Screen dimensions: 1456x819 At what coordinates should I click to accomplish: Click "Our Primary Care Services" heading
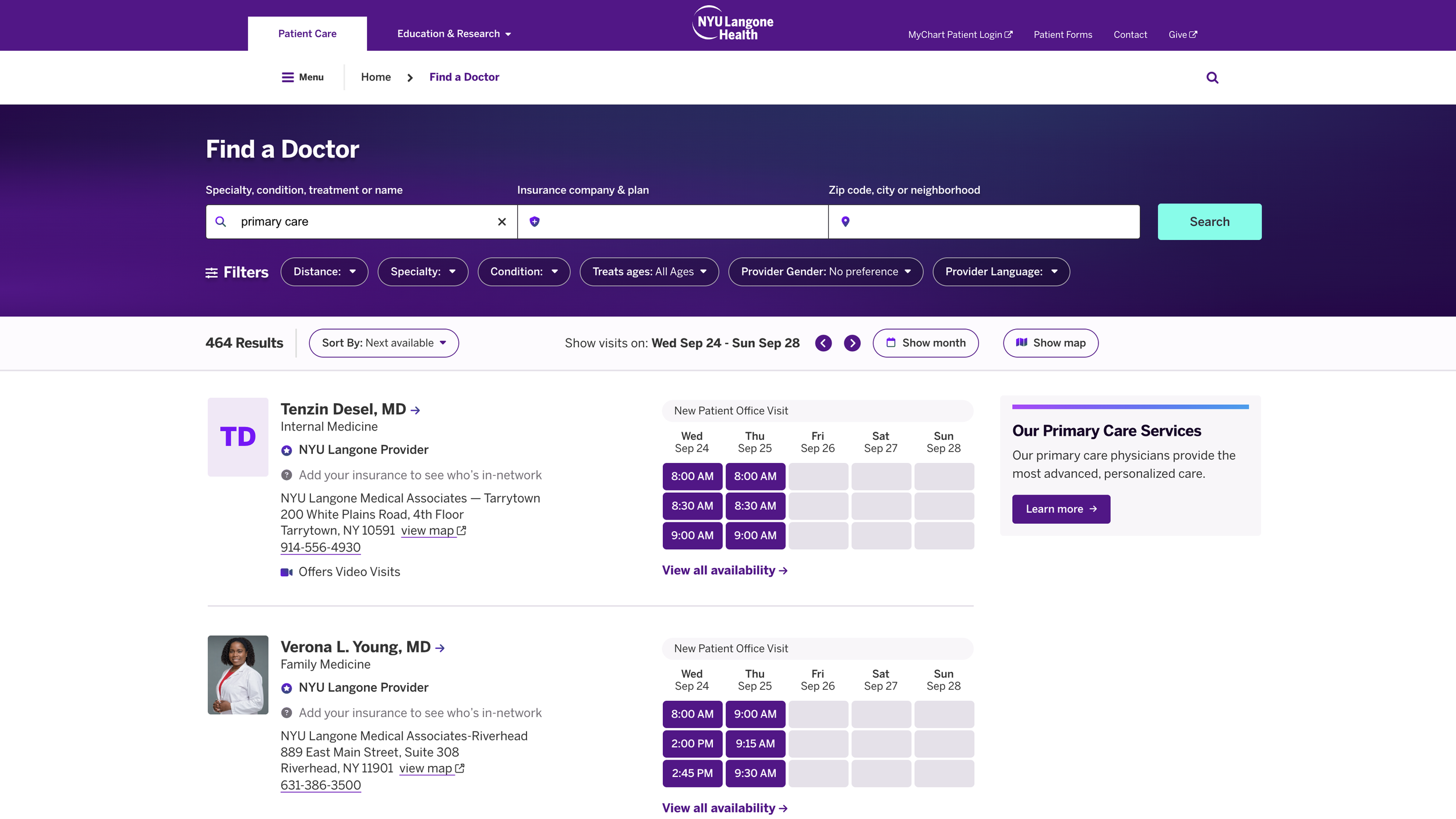pos(1107,431)
